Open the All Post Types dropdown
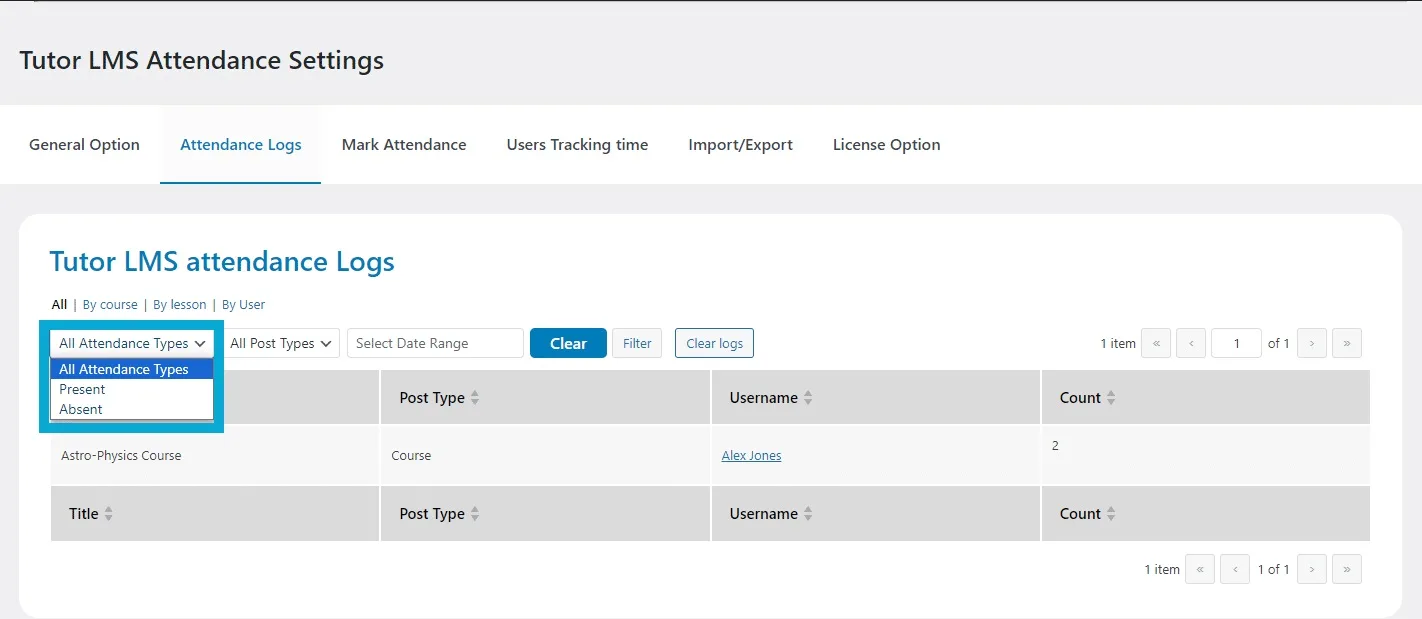Viewport: 1422px width, 619px height. pos(281,343)
